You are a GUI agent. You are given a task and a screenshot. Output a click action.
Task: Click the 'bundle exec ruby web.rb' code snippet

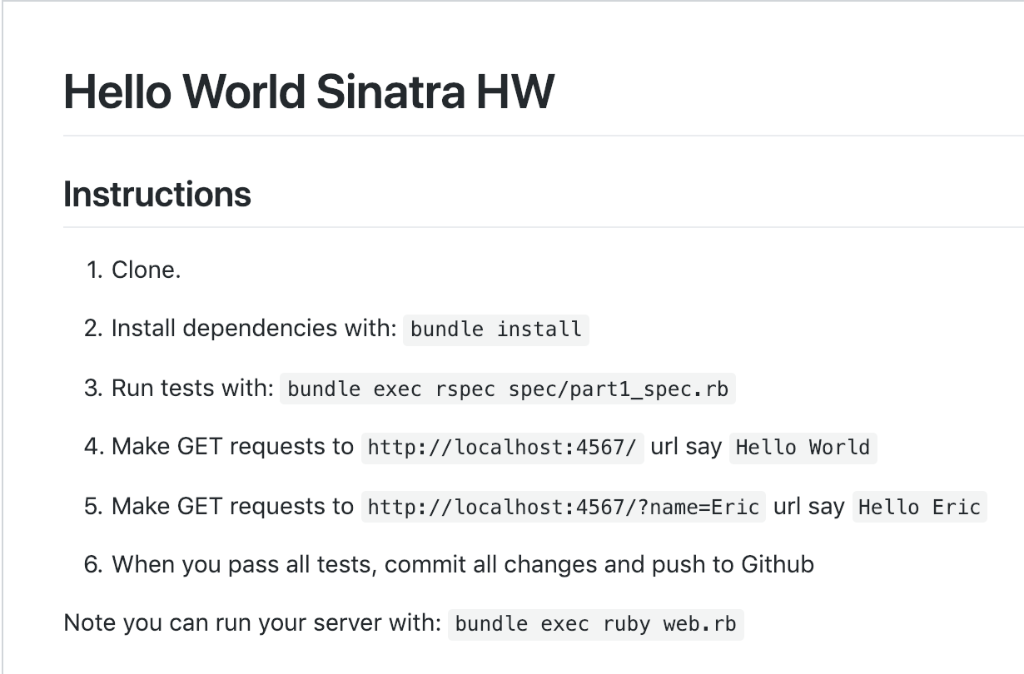tap(596, 624)
